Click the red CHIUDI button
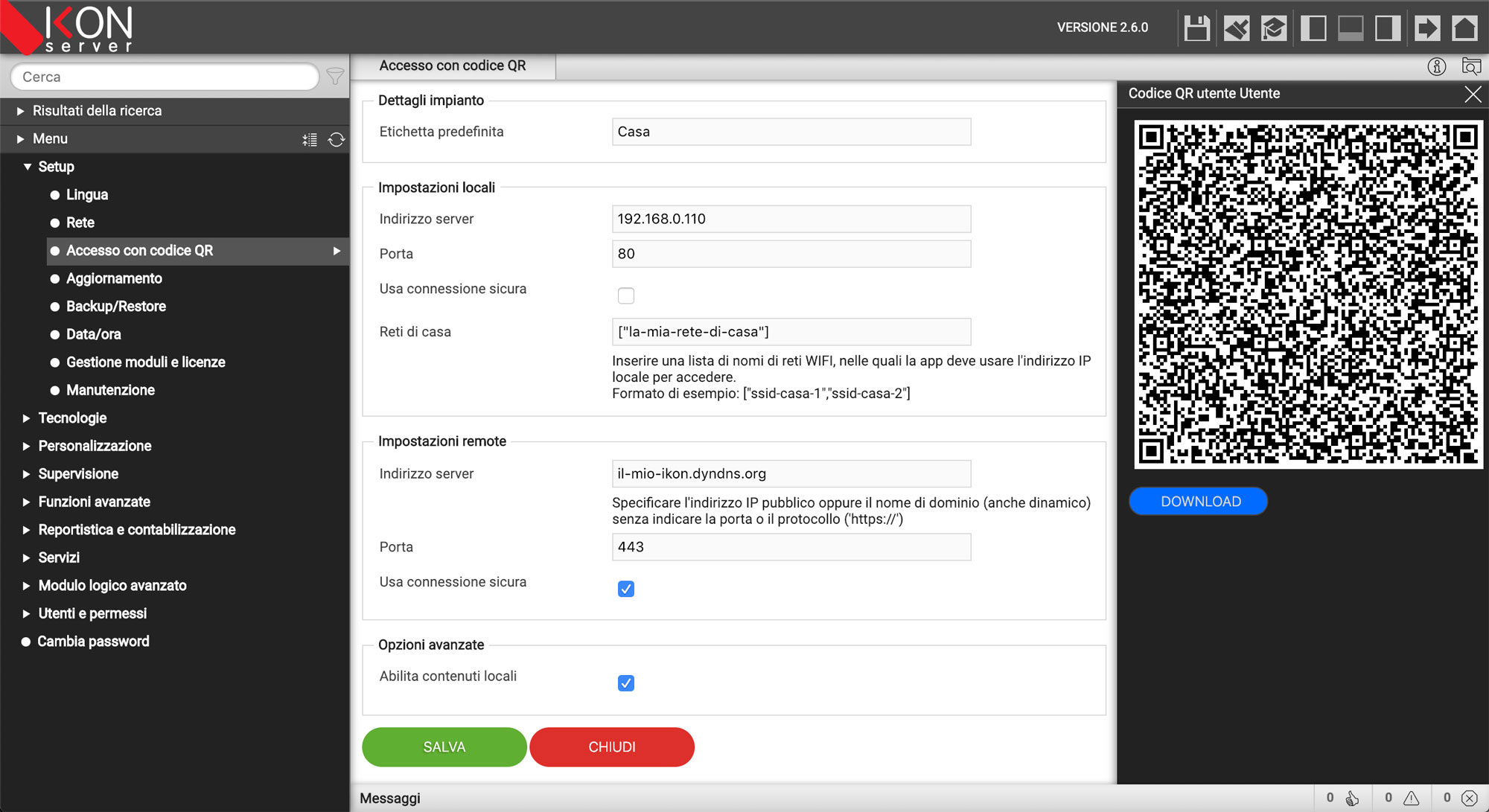The image size is (1489, 812). tap(612, 747)
